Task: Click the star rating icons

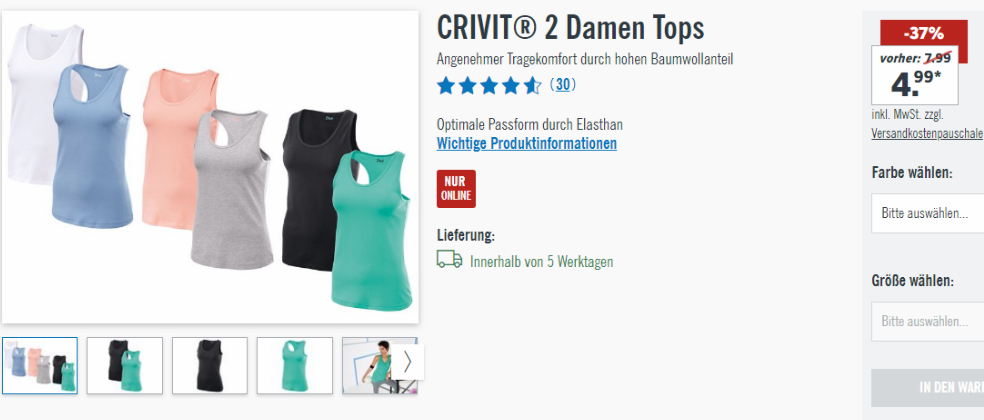Action: pos(489,85)
